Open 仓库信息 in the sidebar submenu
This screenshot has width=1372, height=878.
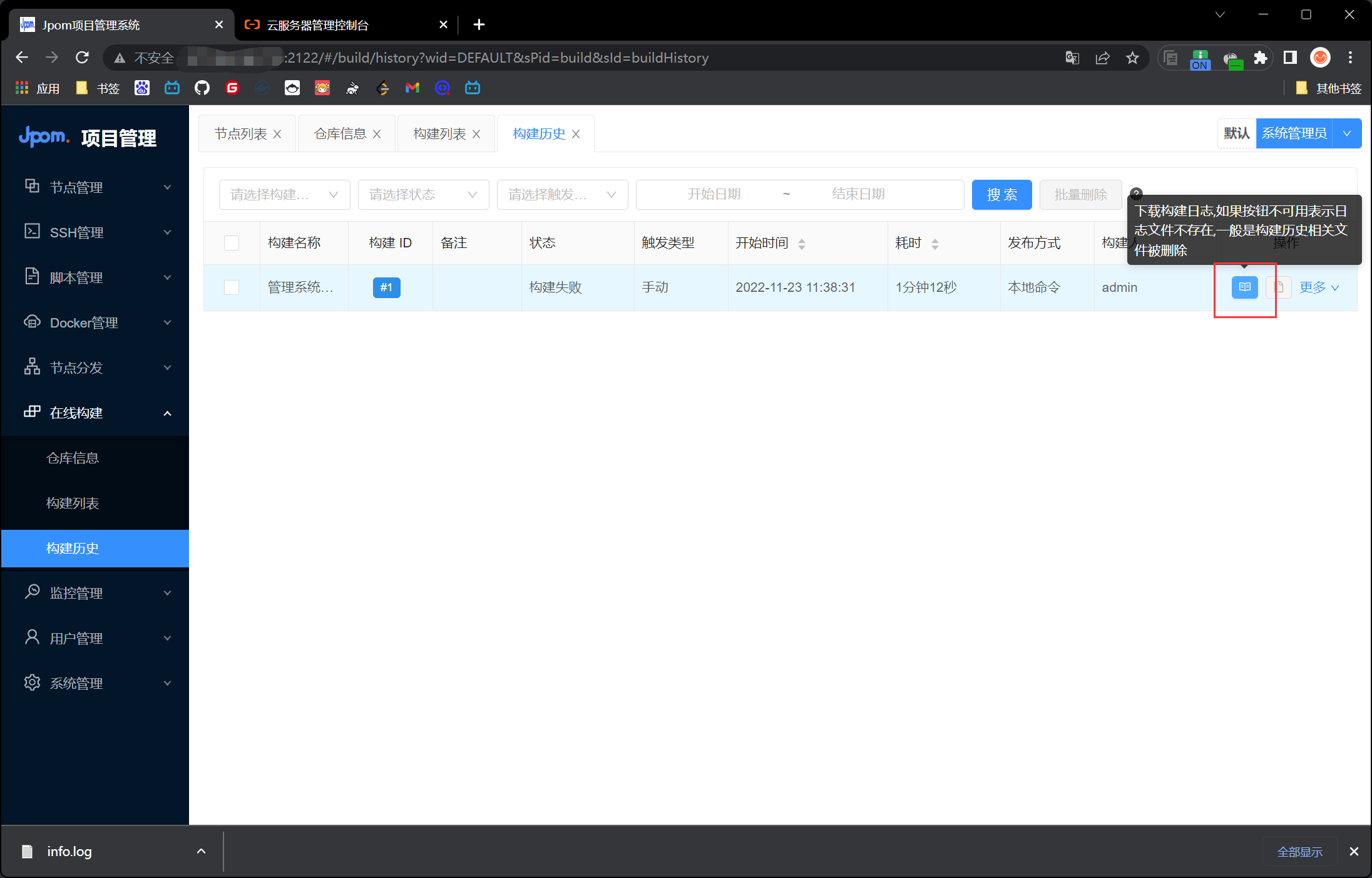73,458
